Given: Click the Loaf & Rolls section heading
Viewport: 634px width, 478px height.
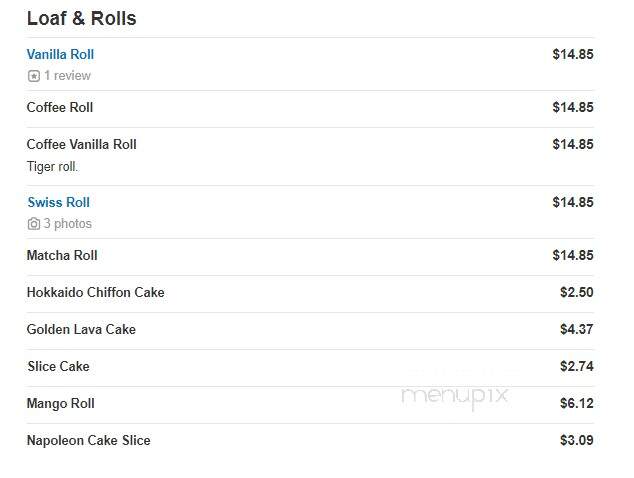Looking at the screenshot, I should point(82,19).
